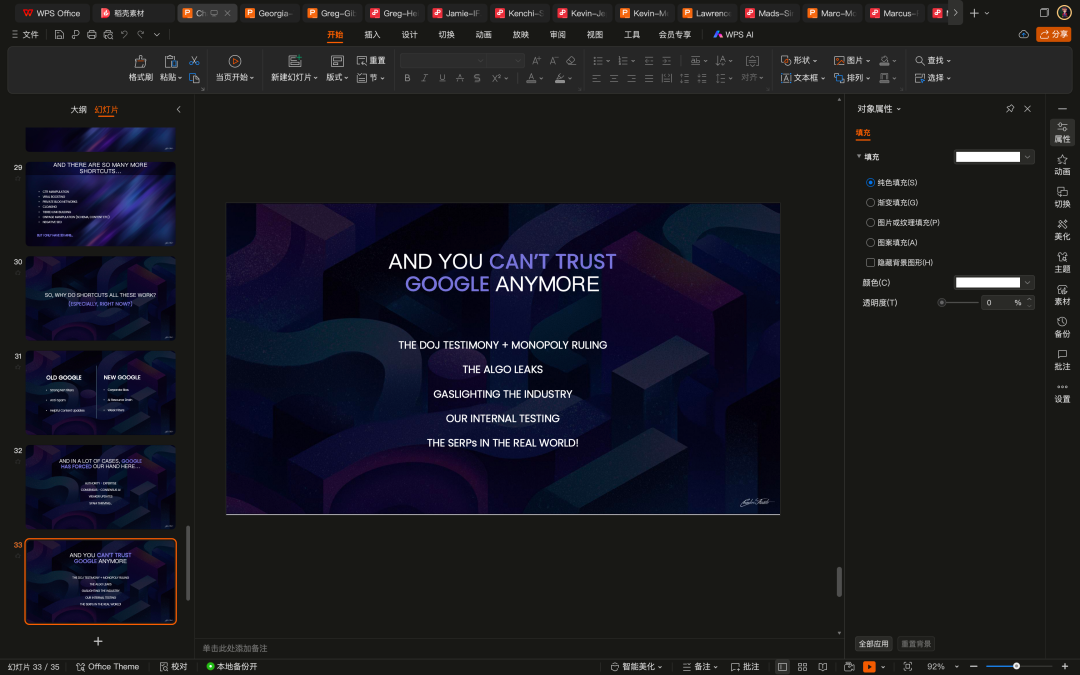Viewport: 1080px width, 675px height.
Task: Click the Cut scissors icon
Action: 194,61
